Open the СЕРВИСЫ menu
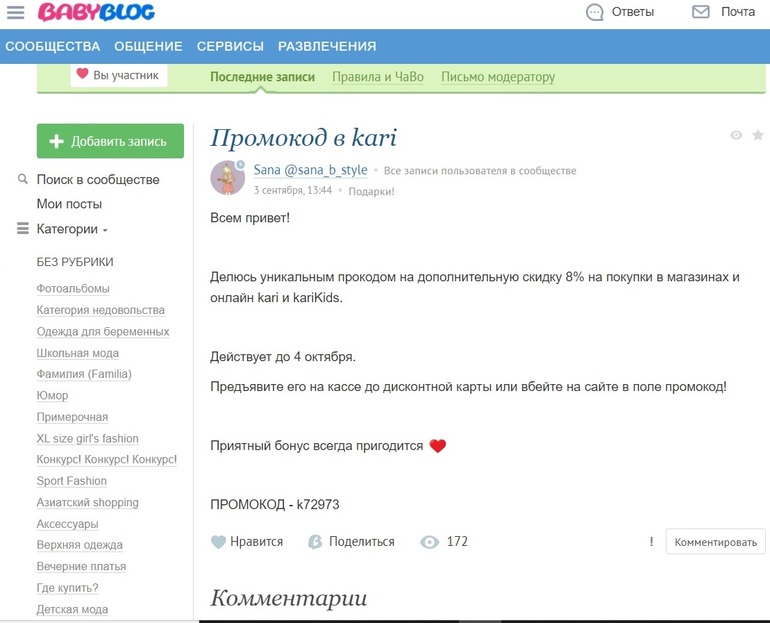770x623 pixels. pos(230,46)
